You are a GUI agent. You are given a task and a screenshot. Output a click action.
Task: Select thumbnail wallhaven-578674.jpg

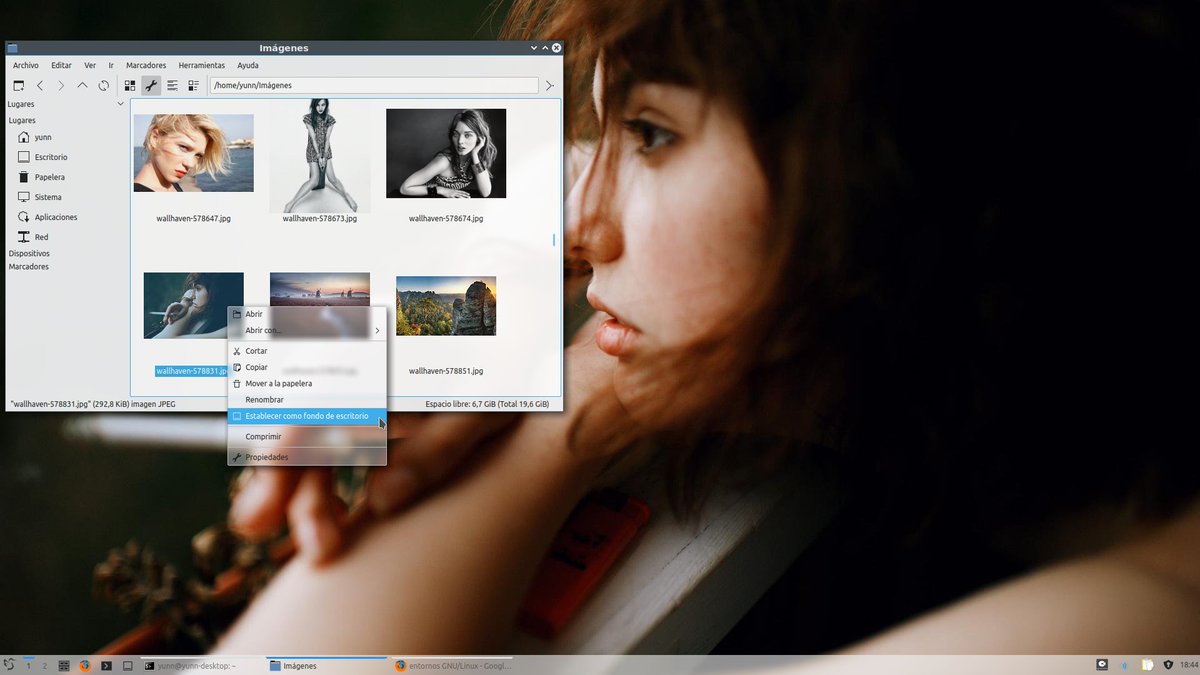coord(446,153)
